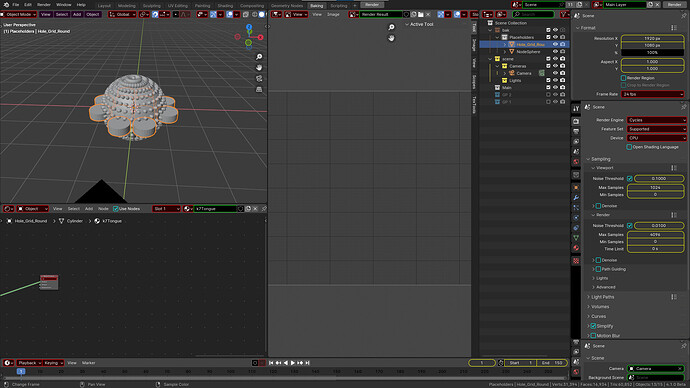Click the zoom magnifier in image editor

tap(391, 27)
